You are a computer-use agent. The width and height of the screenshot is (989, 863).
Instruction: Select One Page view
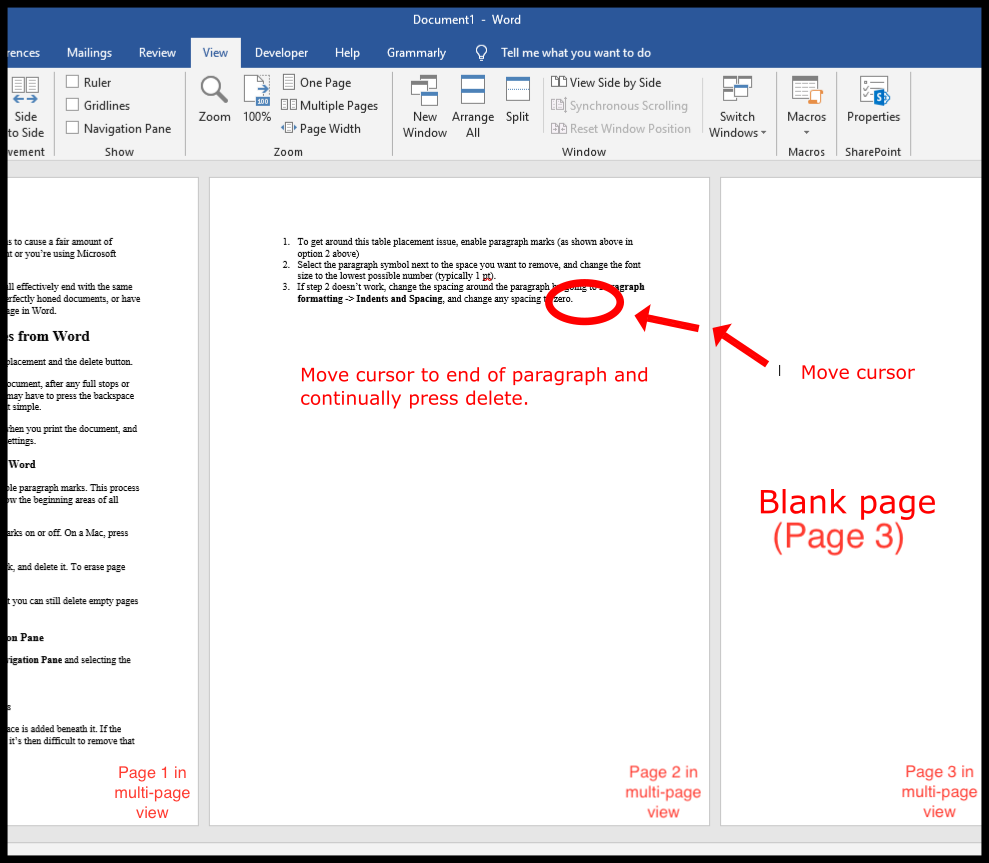[x=317, y=82]
